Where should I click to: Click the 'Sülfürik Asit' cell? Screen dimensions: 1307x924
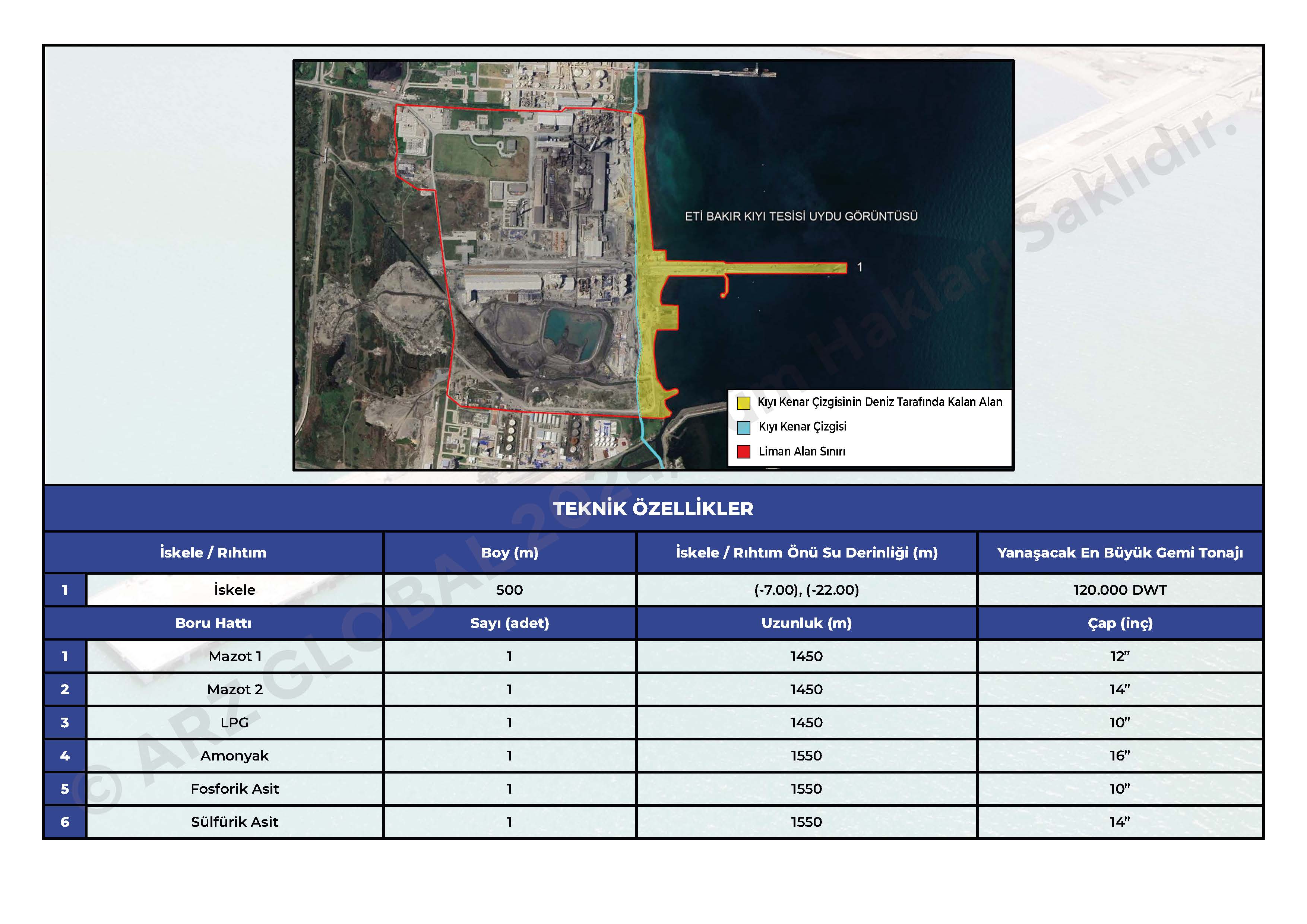pyautogui.click(x=234, y=822)
